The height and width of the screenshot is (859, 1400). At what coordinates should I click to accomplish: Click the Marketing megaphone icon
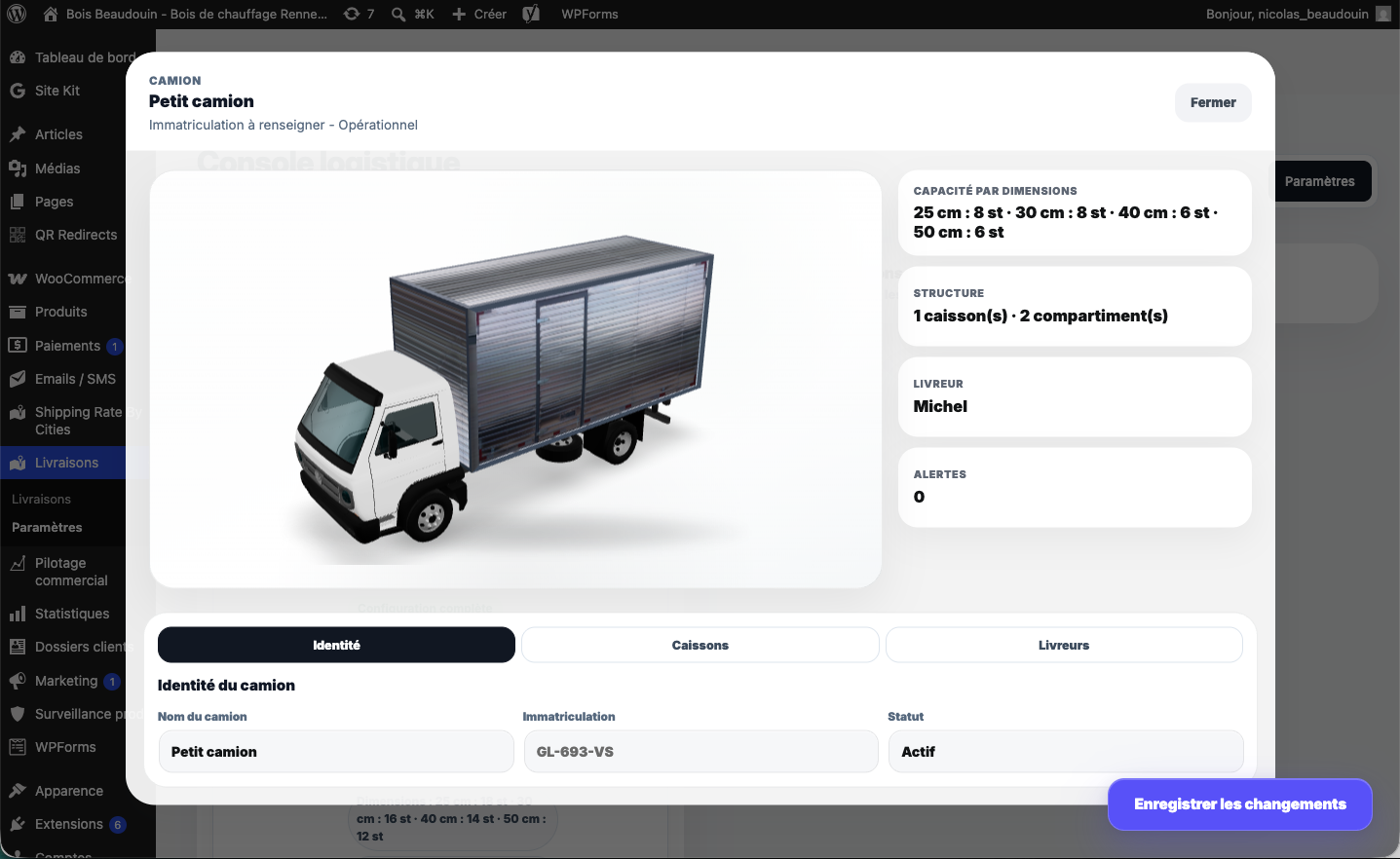pos(18,681)
